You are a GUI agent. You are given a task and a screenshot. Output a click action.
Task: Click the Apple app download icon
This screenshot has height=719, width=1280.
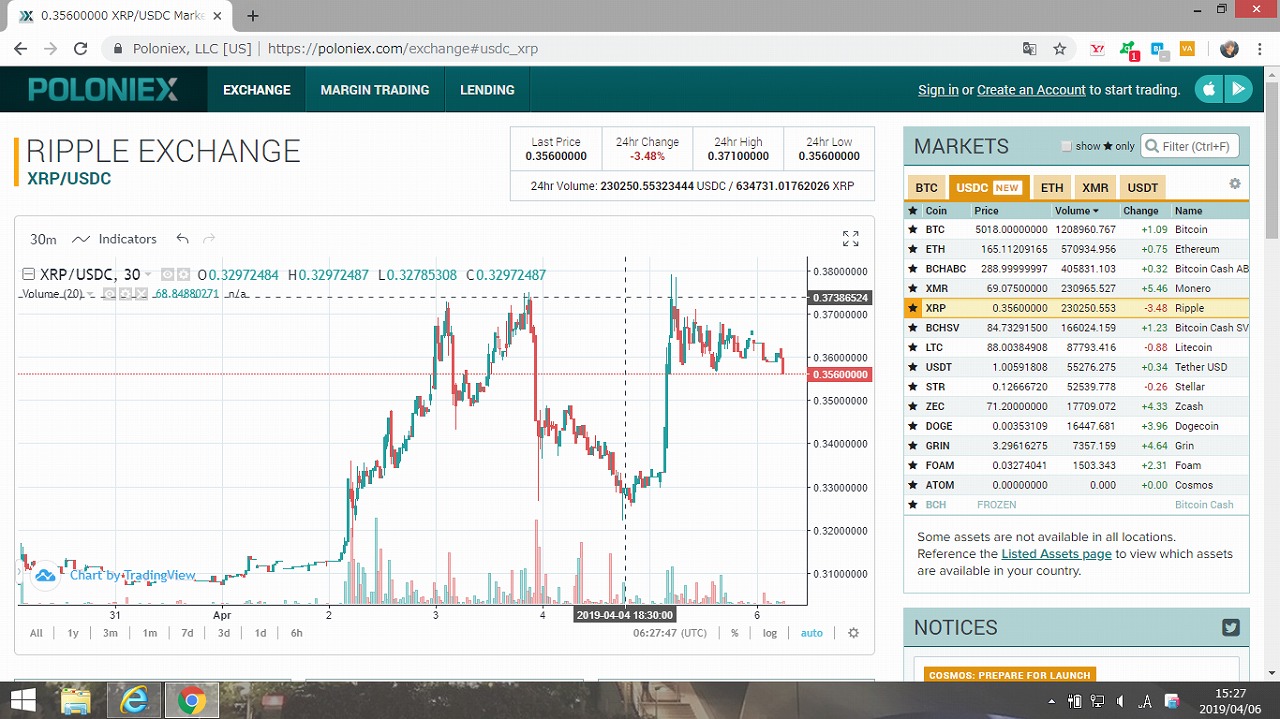1208,89
